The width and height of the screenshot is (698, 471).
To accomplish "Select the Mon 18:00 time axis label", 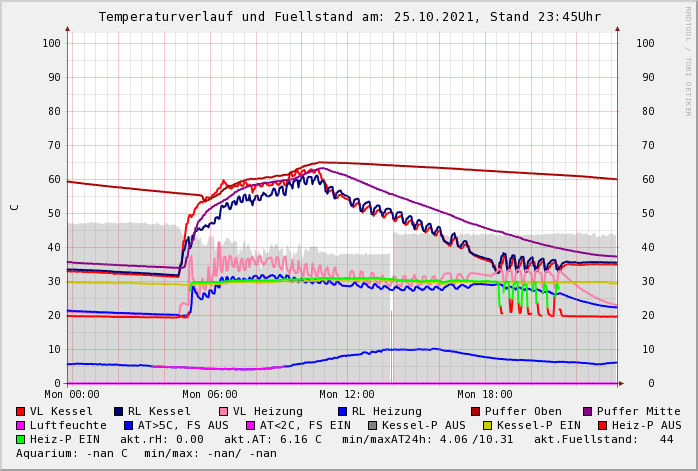I will 485,395.
